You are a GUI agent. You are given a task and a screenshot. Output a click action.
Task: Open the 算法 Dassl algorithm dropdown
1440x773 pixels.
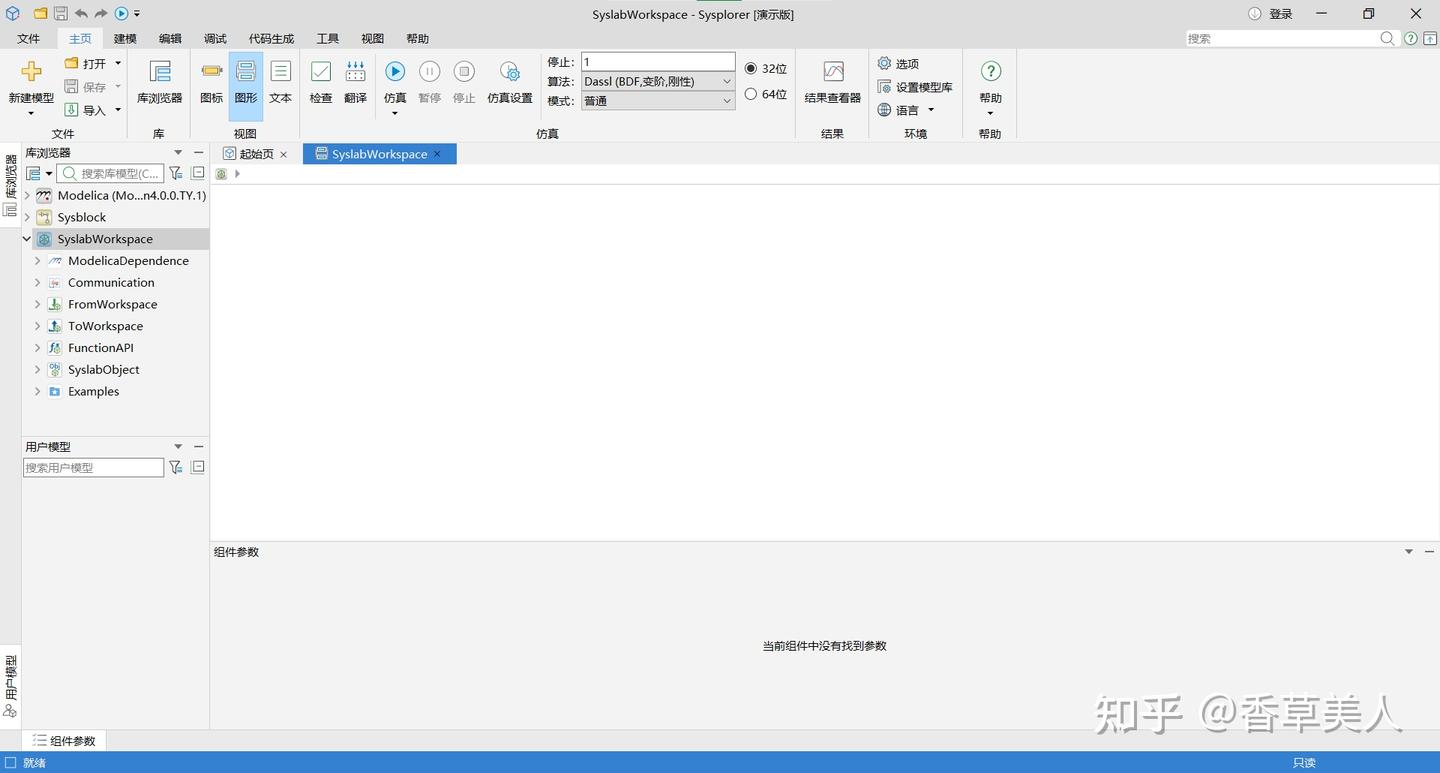658,81
